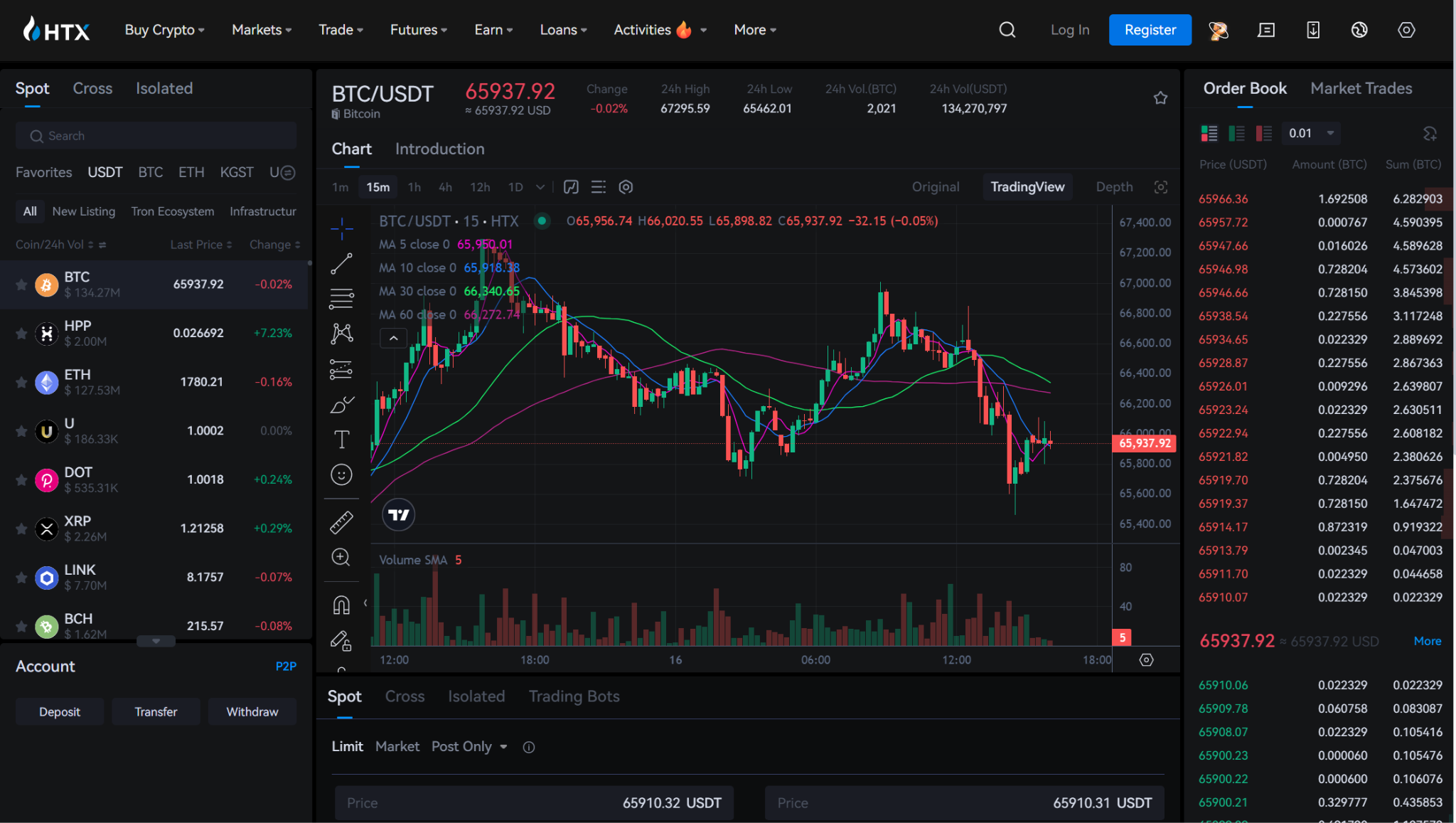Image resolution: width=1456 pixels, height=823 pixels.
Task: Click the Withdraw button
Action: pyautogui.click(x=252, y=712)
